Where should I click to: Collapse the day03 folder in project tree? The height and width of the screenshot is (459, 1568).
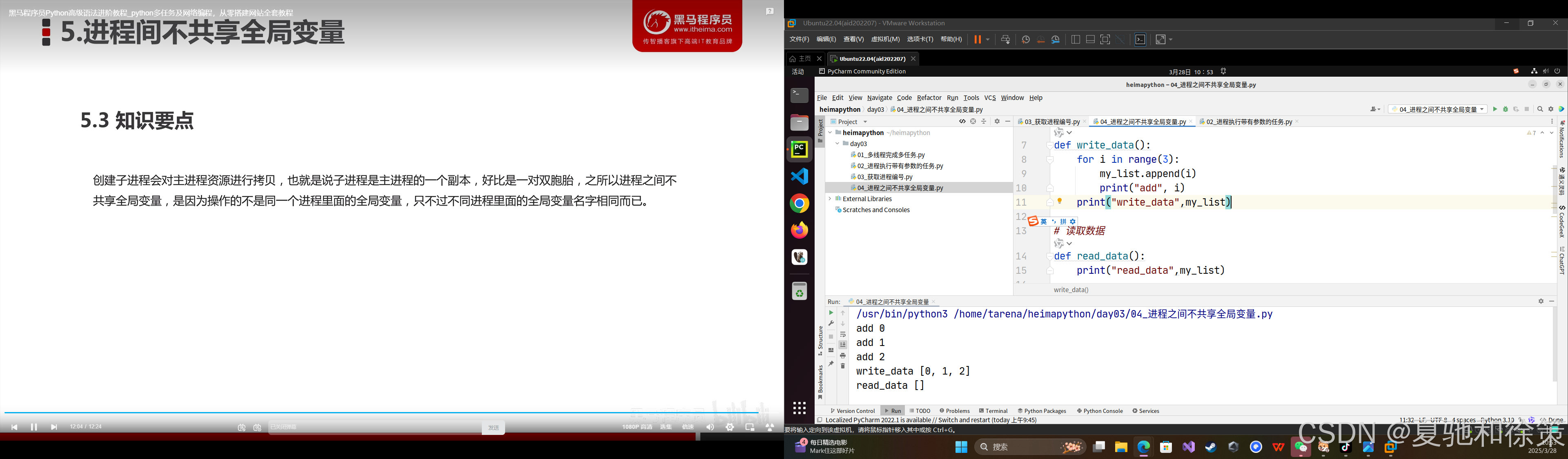tap(837, 144)
